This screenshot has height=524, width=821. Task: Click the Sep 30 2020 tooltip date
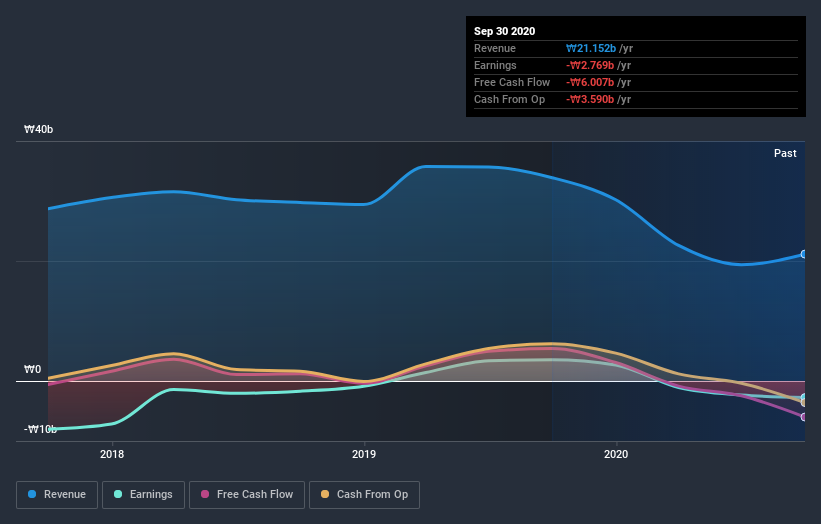click(x=504, y=31)
